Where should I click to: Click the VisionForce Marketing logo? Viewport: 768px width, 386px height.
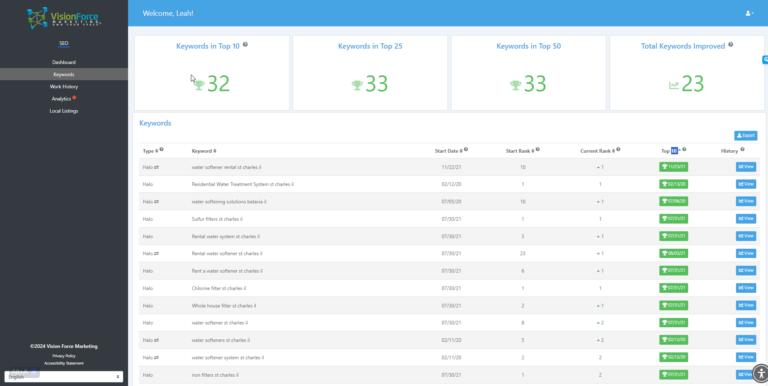pos(64,18)
